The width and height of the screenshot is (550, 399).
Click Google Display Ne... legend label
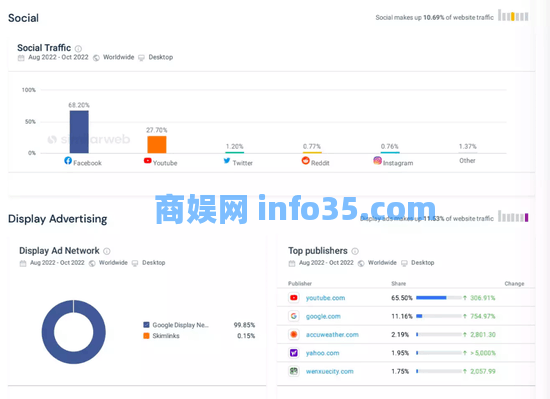coord(180,325)
